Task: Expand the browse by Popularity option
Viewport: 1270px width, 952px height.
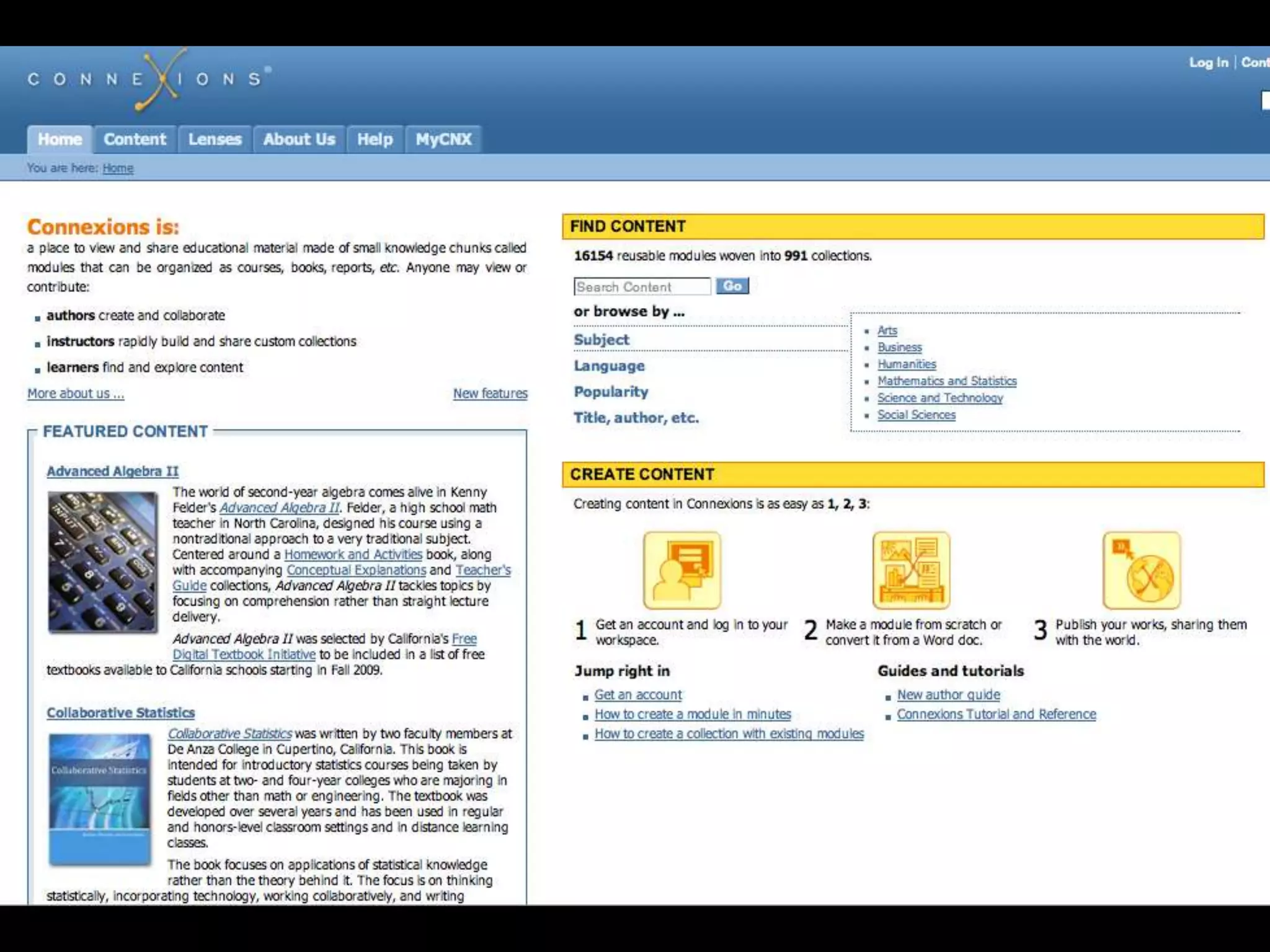Action: coord(611,392)
